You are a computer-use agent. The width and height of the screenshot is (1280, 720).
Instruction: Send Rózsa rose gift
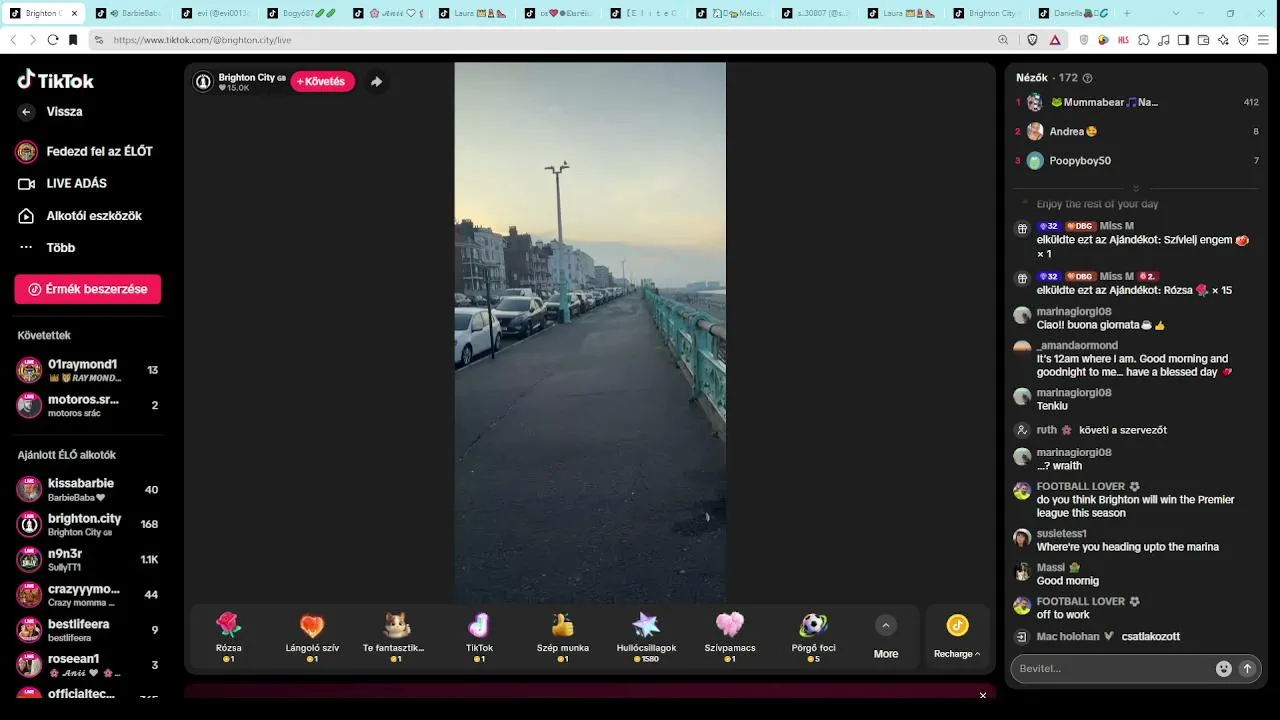229,637
